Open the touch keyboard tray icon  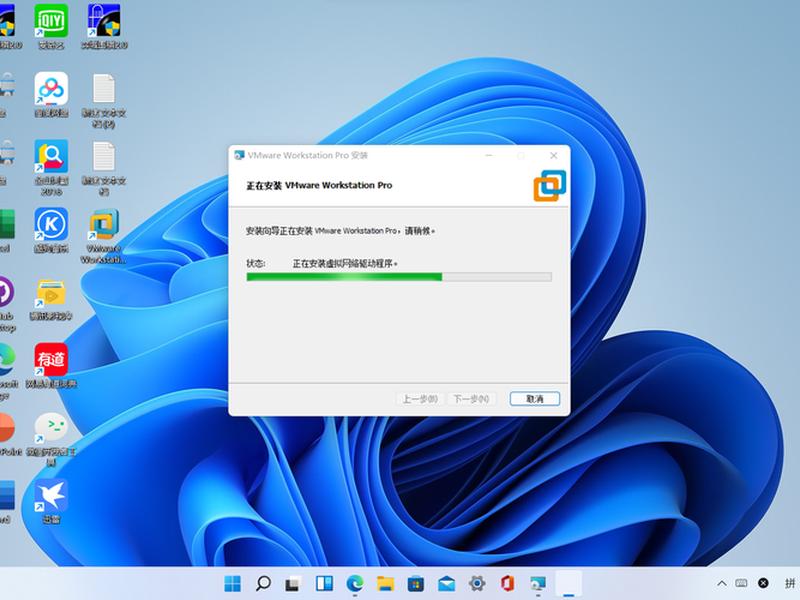point(741,583)
